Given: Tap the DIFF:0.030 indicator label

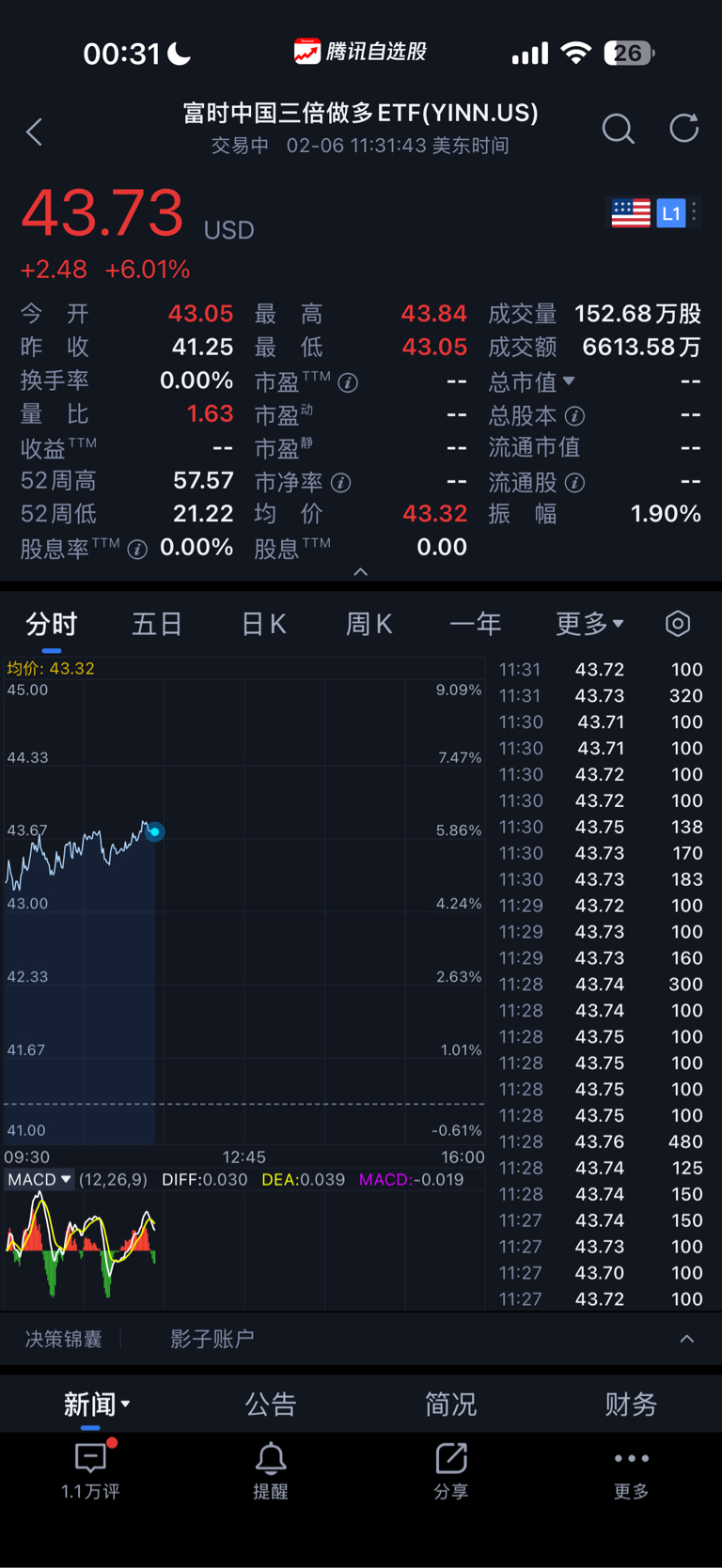Looking at the screenshot, I should (204, 1179).
